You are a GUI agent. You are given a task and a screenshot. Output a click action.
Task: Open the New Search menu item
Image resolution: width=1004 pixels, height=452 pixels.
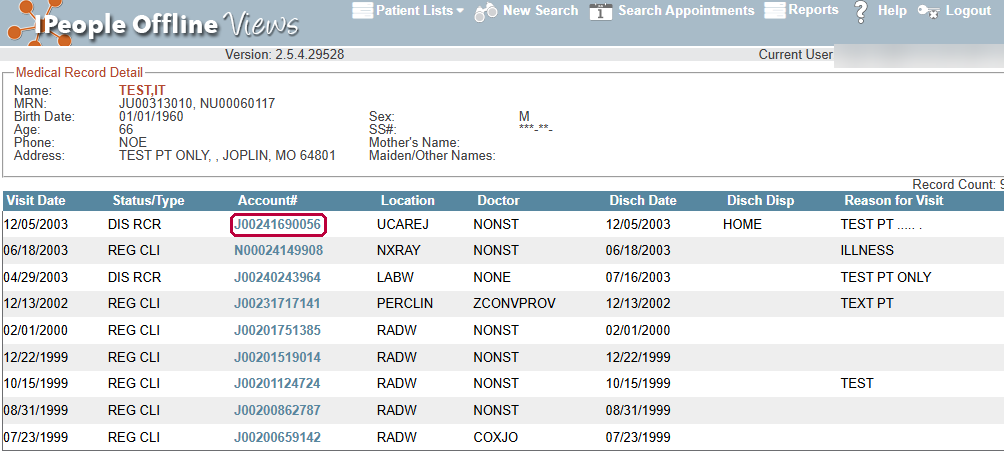pyautogui.click(x=540, y=11)
